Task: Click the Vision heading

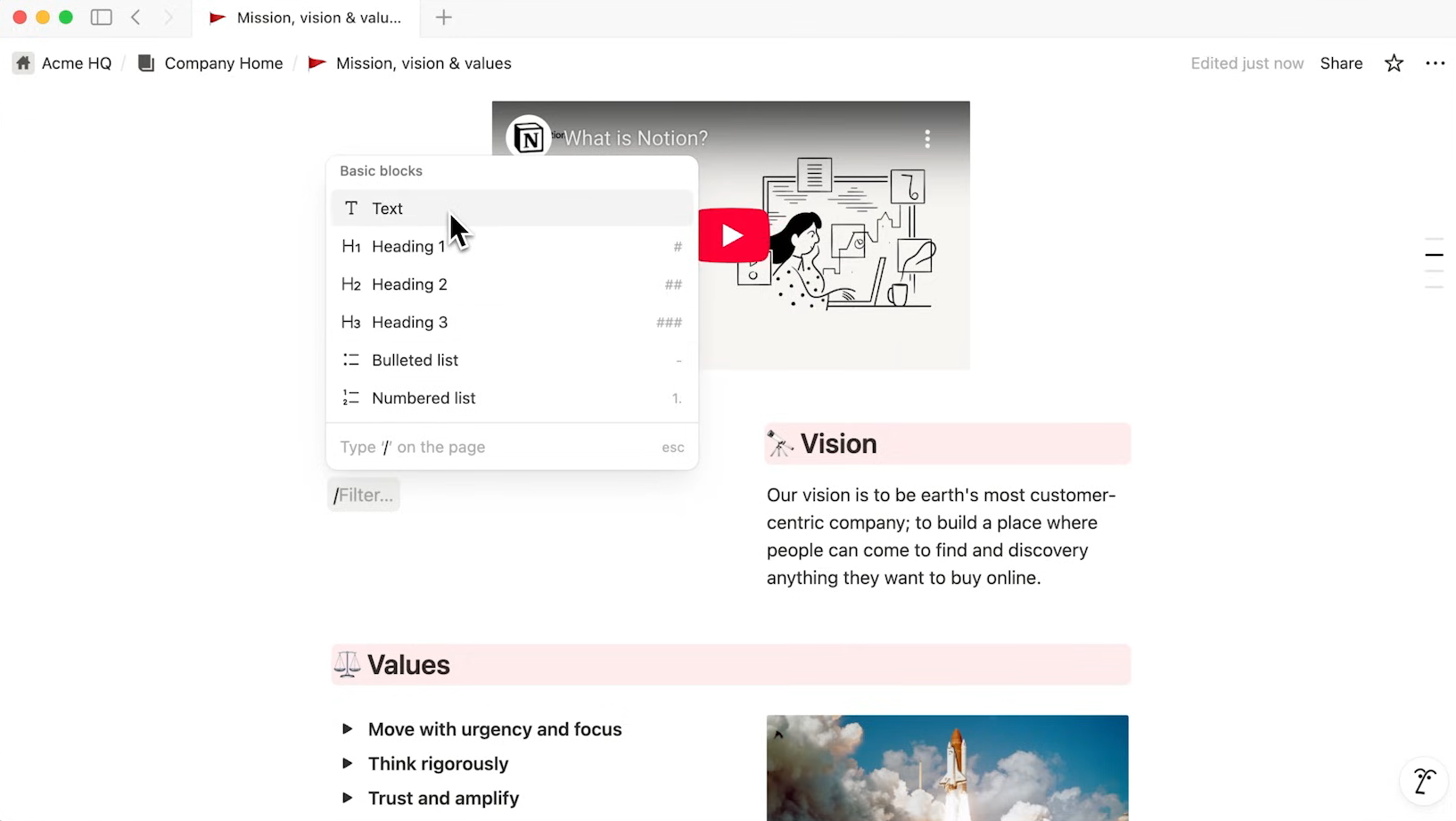Action: pos(839,444)
